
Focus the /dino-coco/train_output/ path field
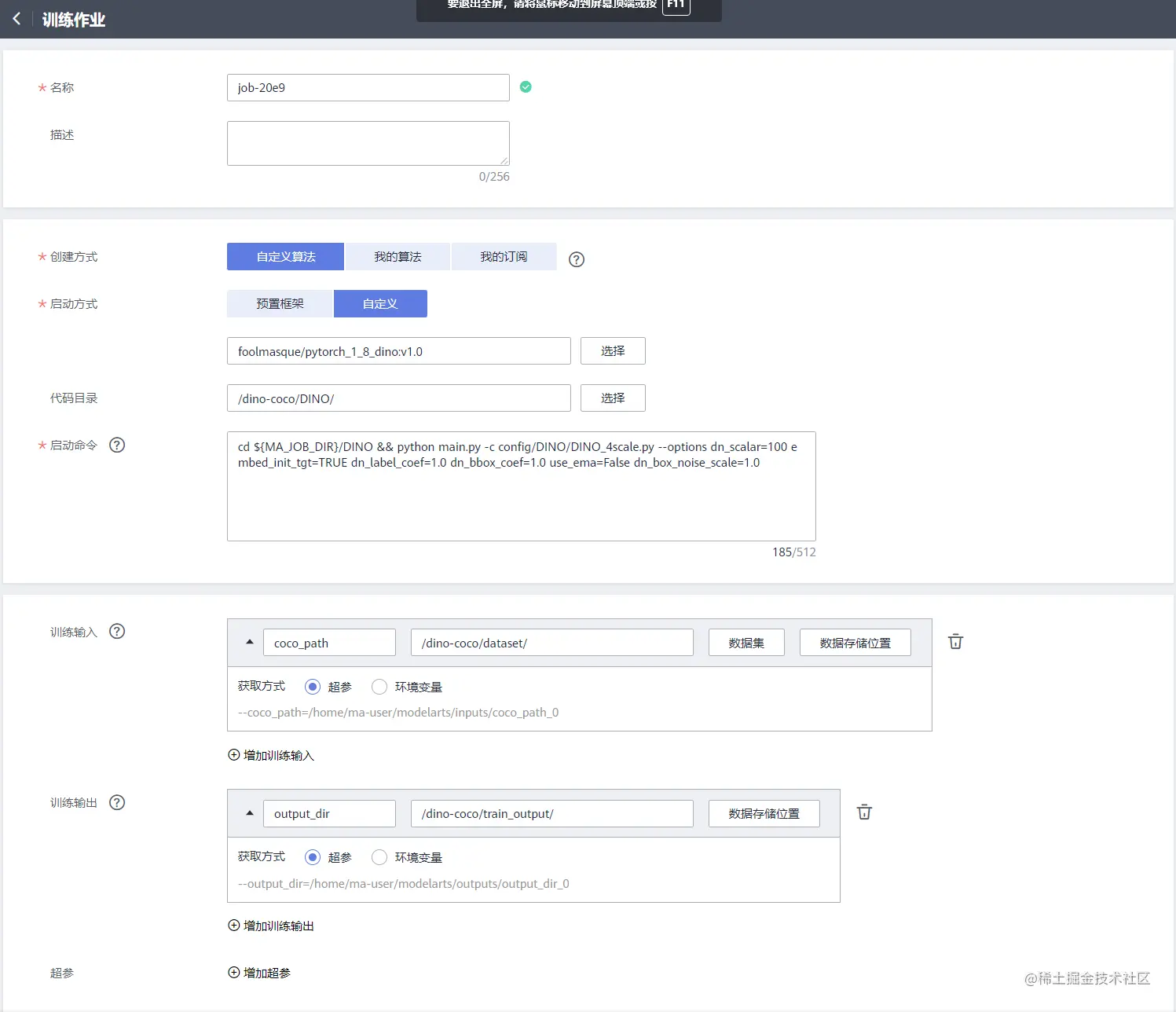[552, 813]
